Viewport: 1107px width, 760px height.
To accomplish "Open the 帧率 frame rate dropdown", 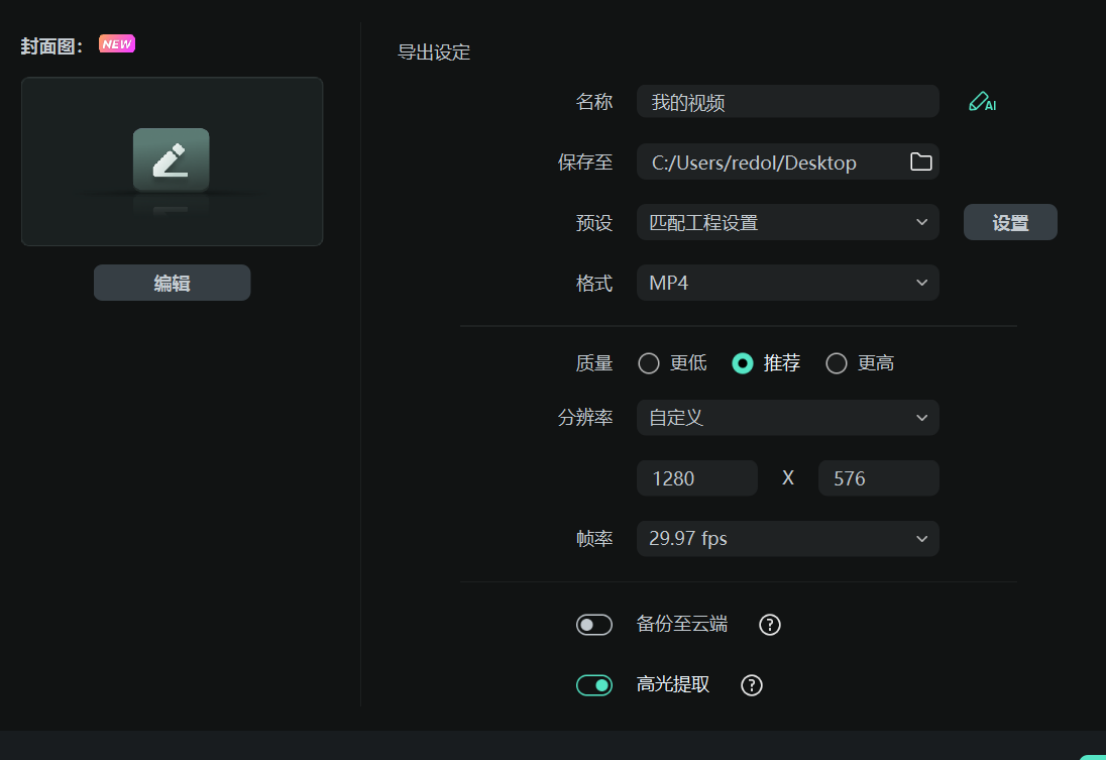I will (788, 539).
